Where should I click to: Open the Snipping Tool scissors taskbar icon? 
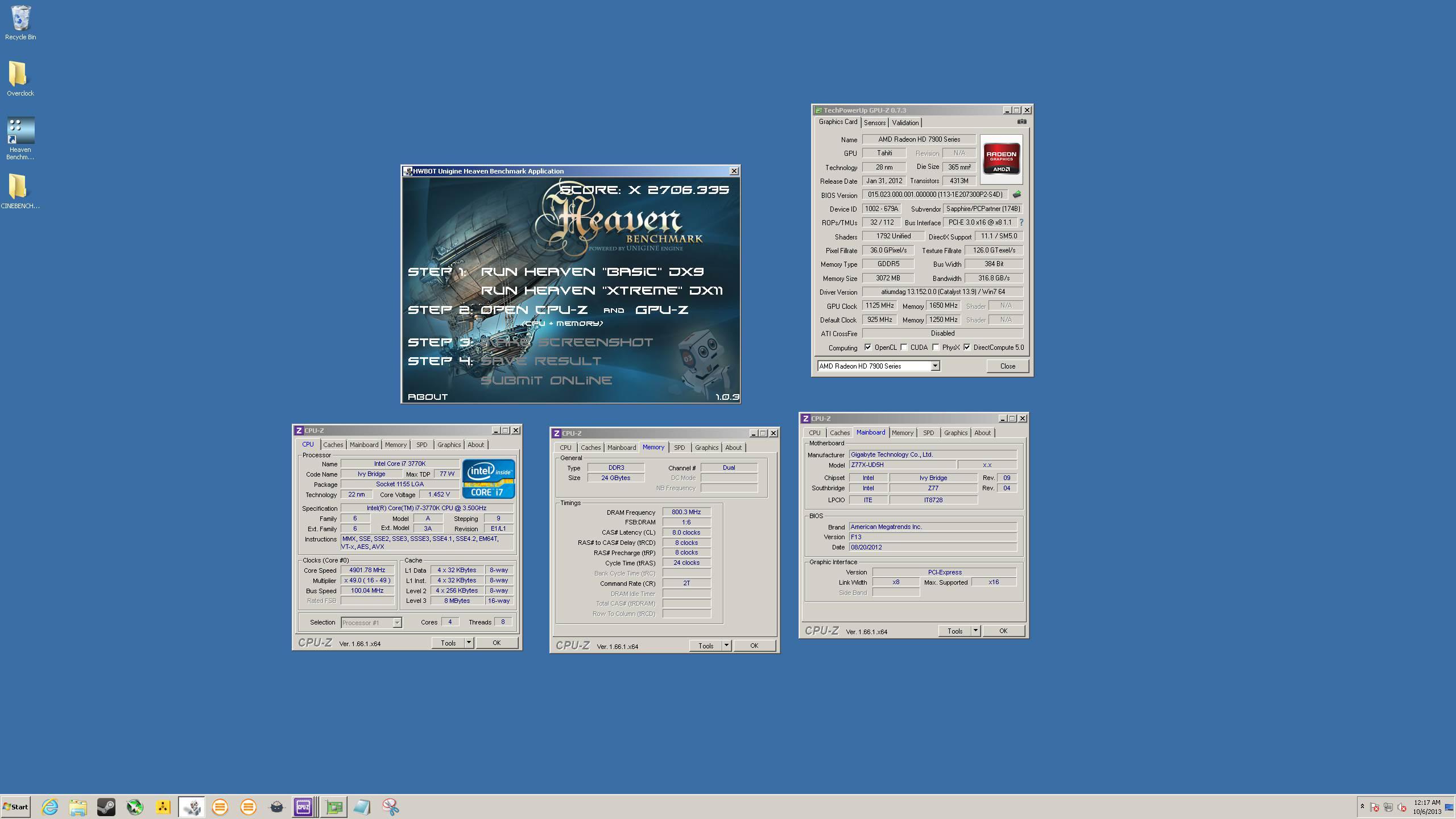click(x=390, y=806)
